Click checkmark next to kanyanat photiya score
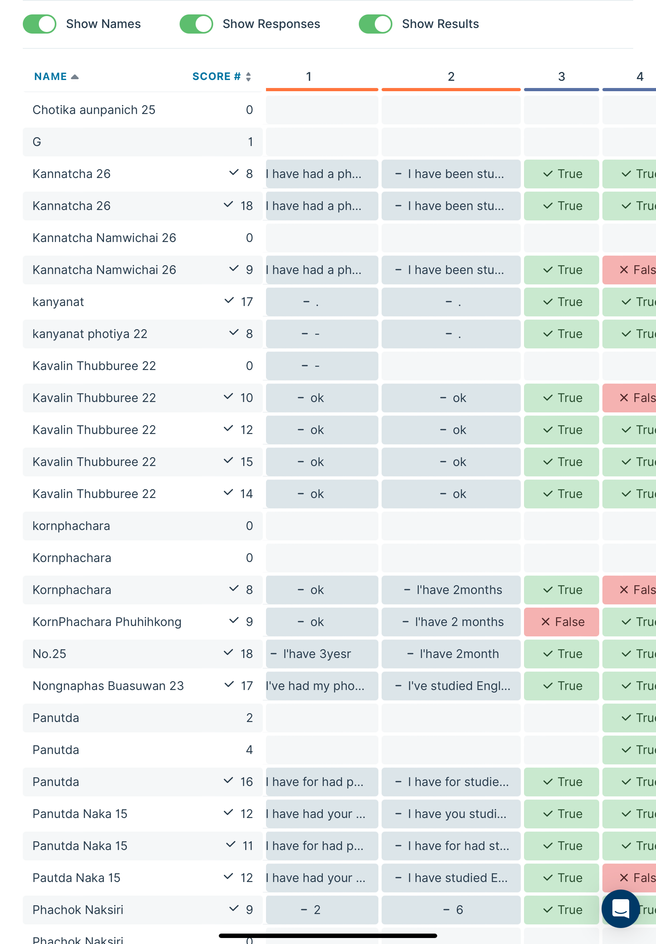This screenshot has width=656, height=944. 234,333
